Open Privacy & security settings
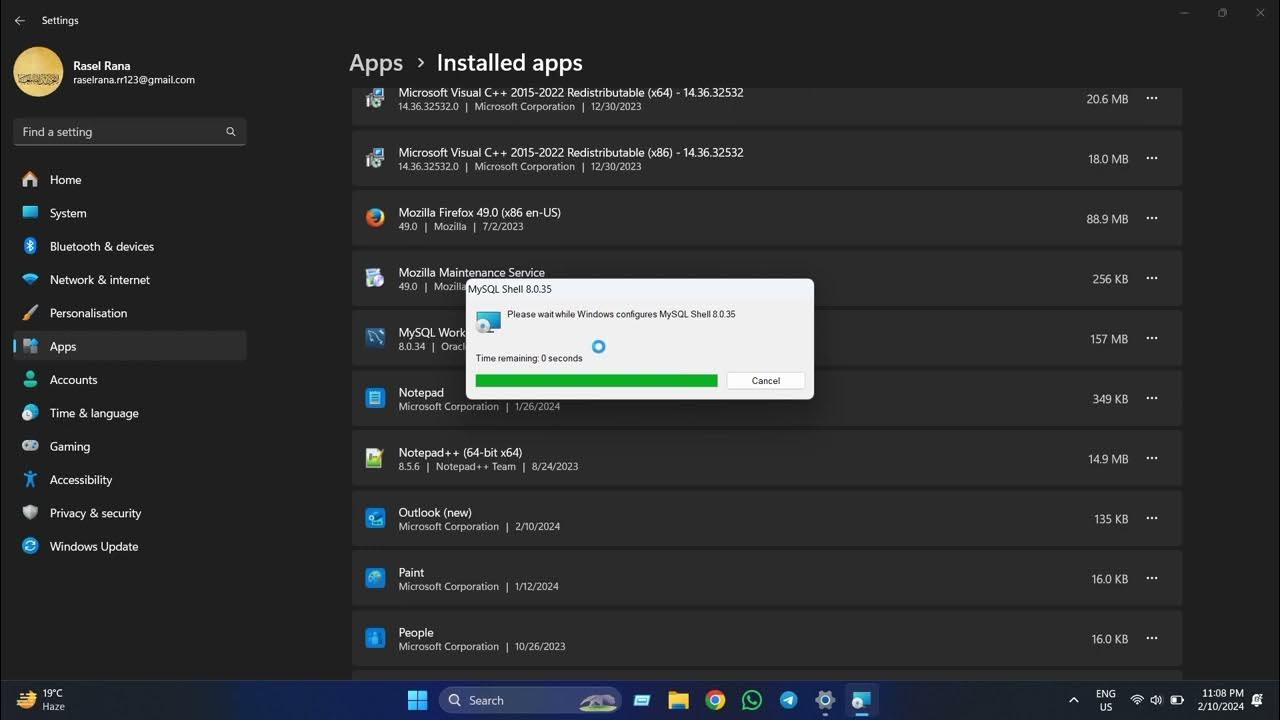Viewport: 1280px width, 720px height. [130, 513]
